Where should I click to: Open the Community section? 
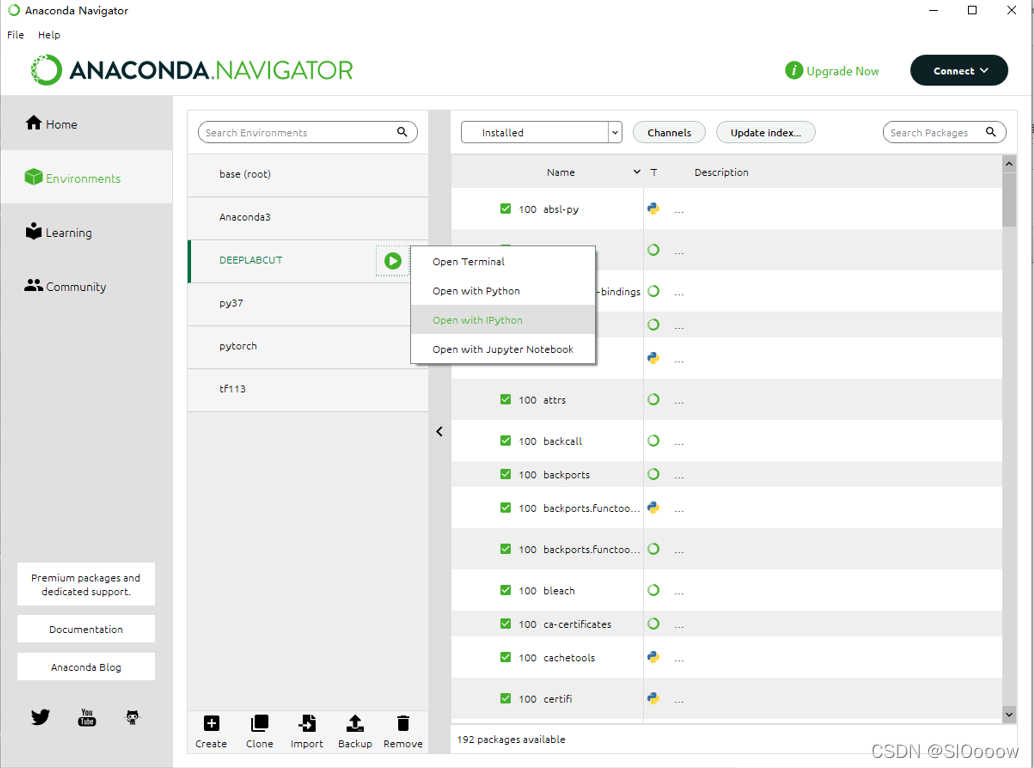65,286
